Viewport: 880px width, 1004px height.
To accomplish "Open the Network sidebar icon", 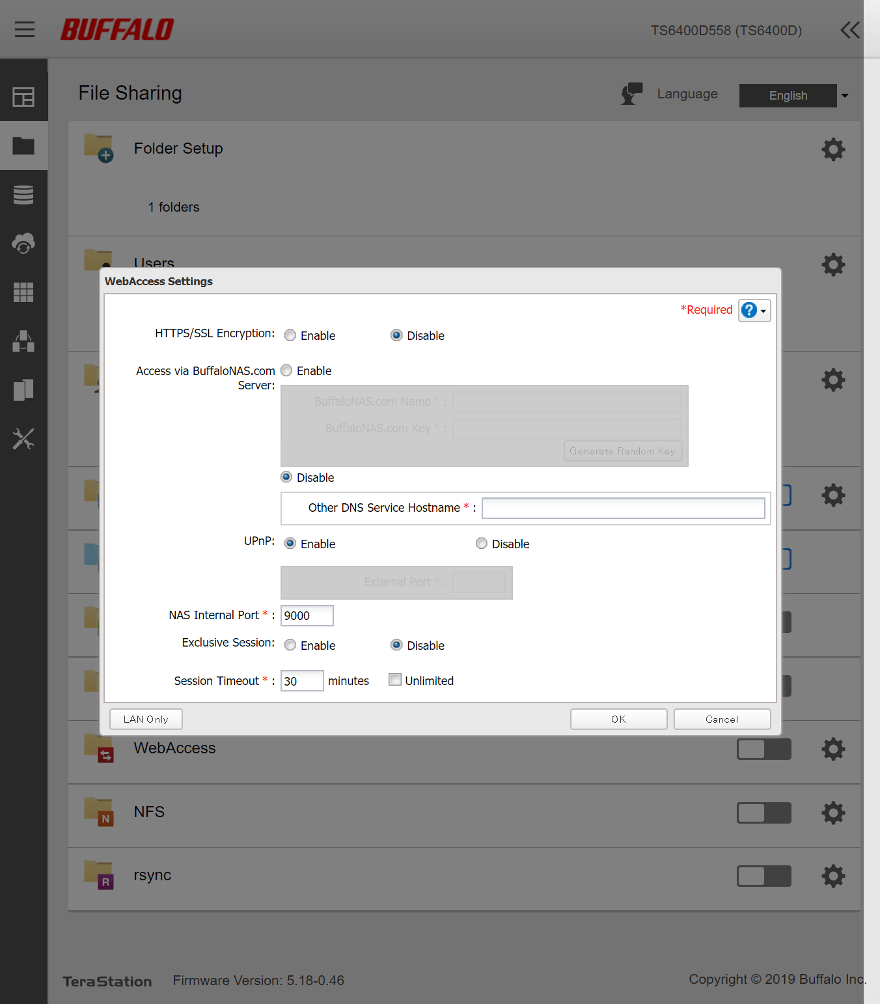I will click(x=24, y=341).
